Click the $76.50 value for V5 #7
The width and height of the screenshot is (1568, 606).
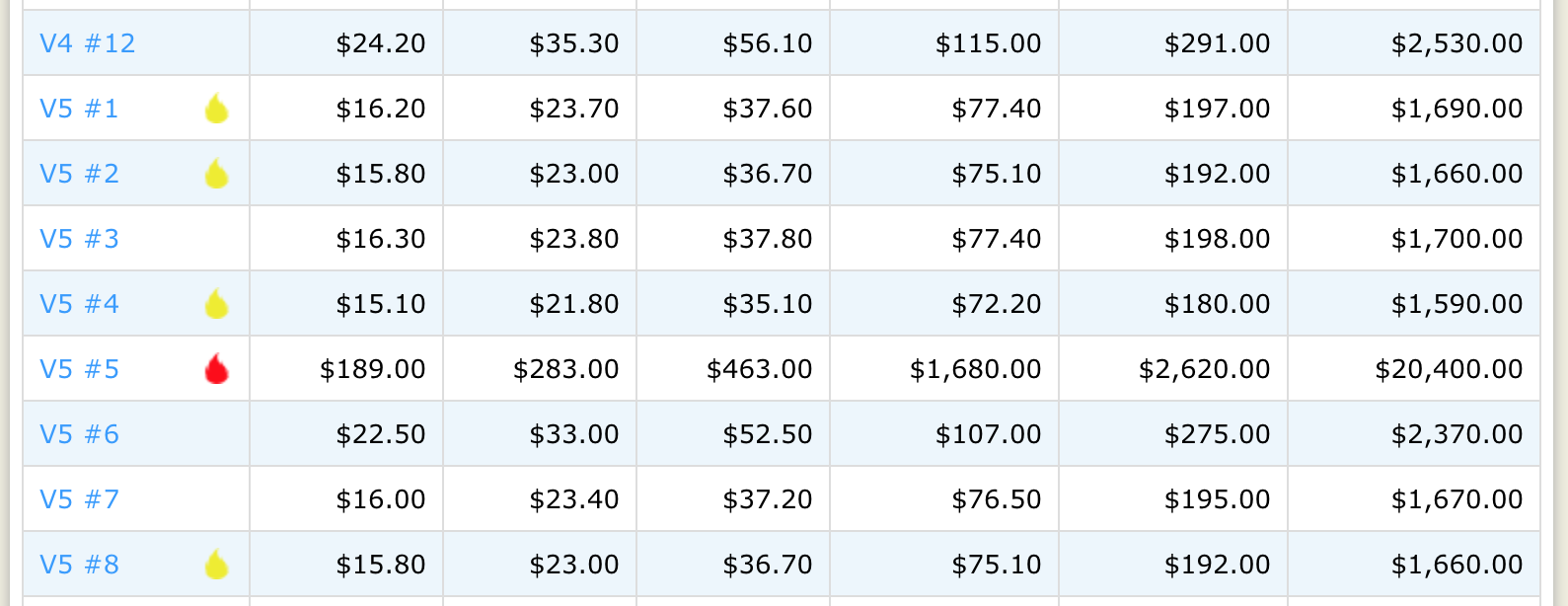pyautogui.click(x=997, y=499)
